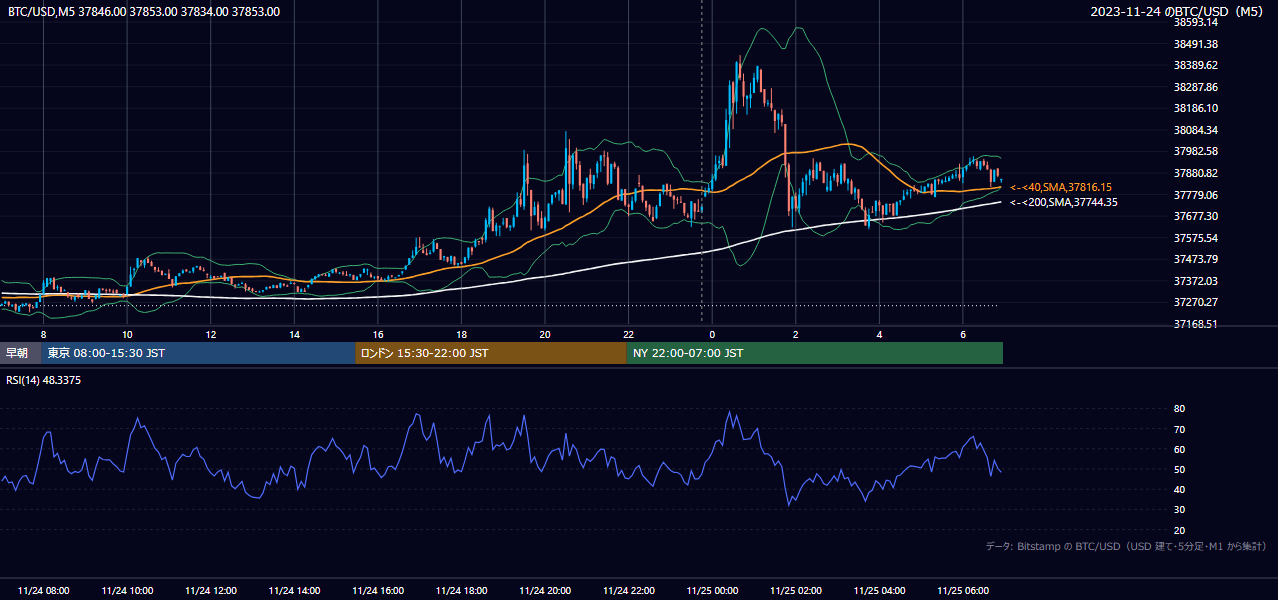Select the RSI 60 level label
This screenshot has height=600, width=1278.
click(1180, 449)
